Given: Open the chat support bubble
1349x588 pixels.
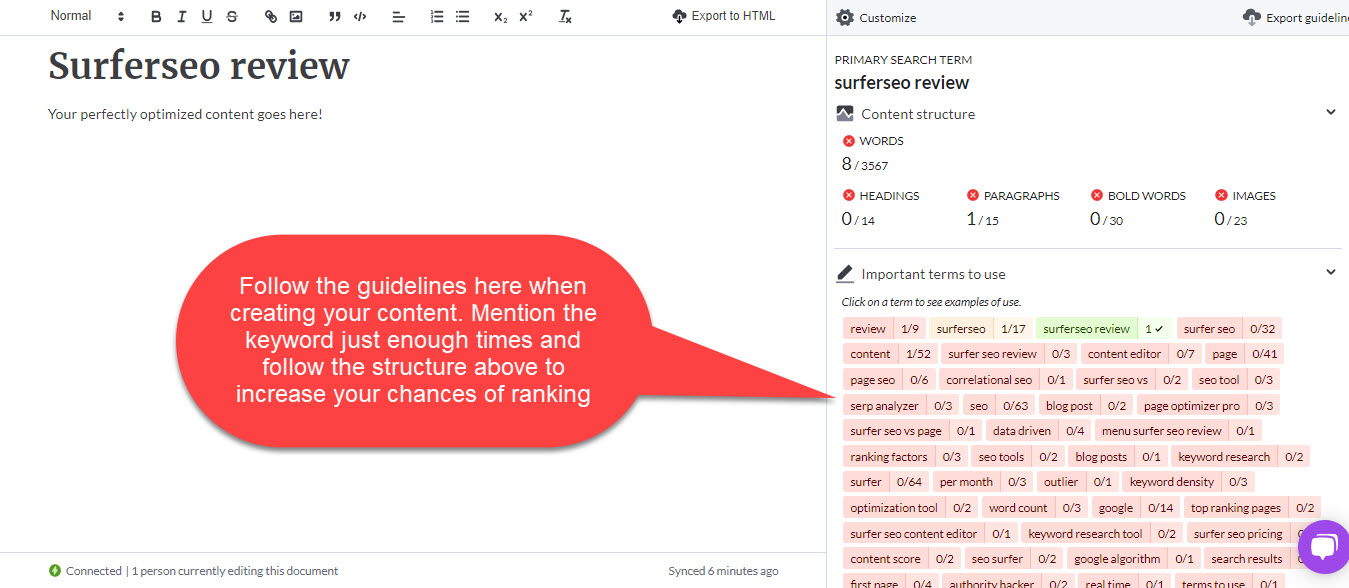Looking at the screenshot, I should [1322, 547].
